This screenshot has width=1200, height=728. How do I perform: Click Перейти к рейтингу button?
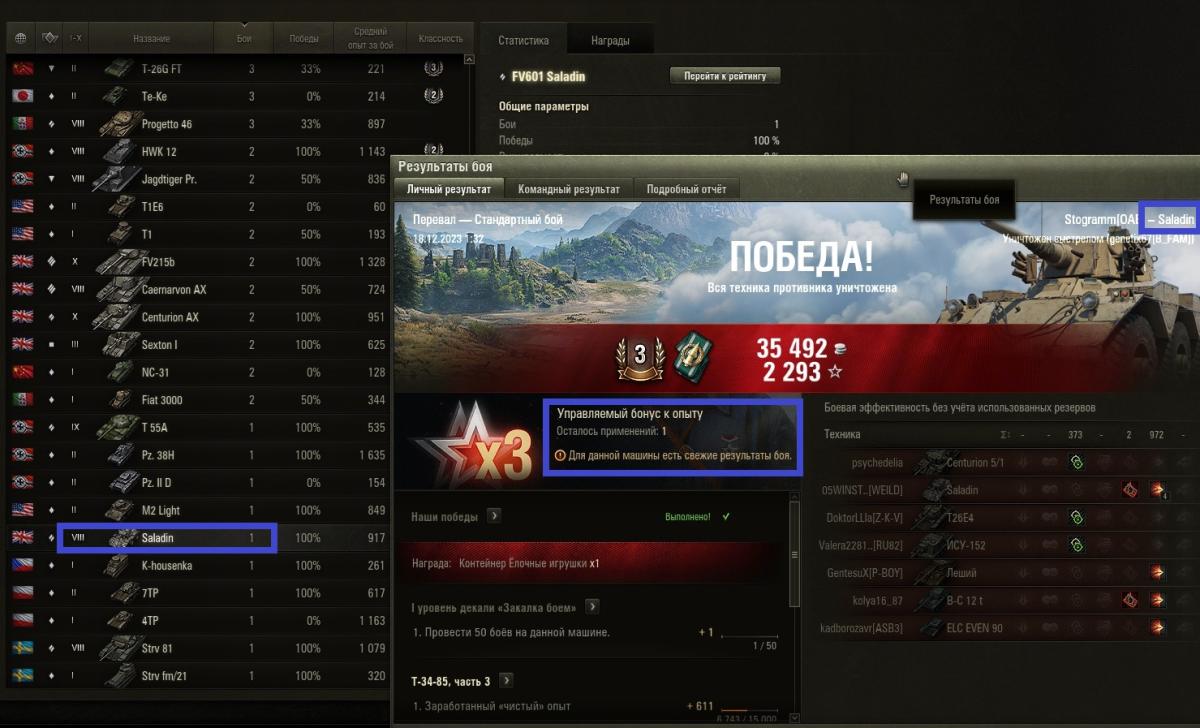(725, 76)
